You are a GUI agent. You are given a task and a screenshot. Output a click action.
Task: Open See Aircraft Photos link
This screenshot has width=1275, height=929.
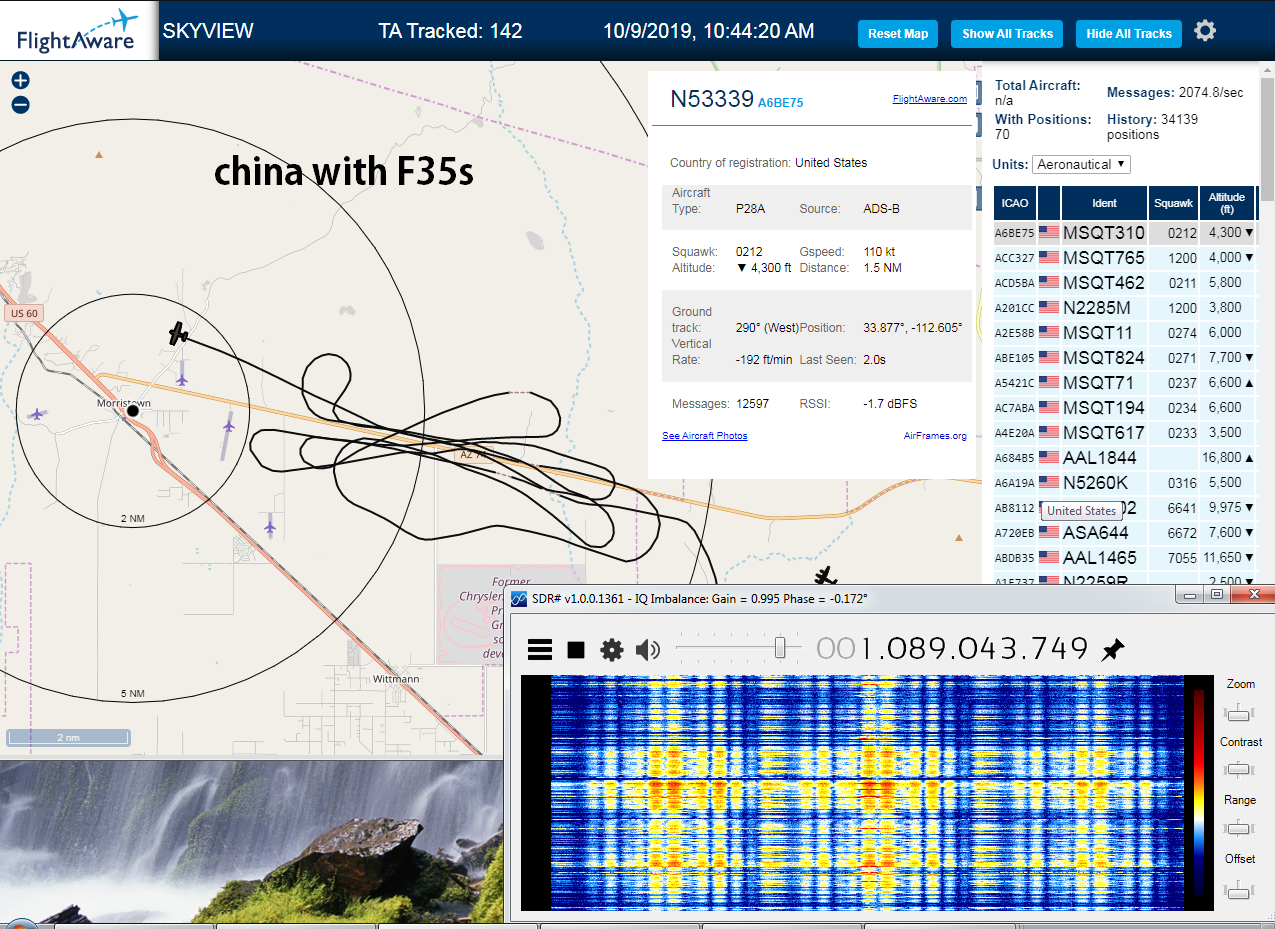(705, 436)
